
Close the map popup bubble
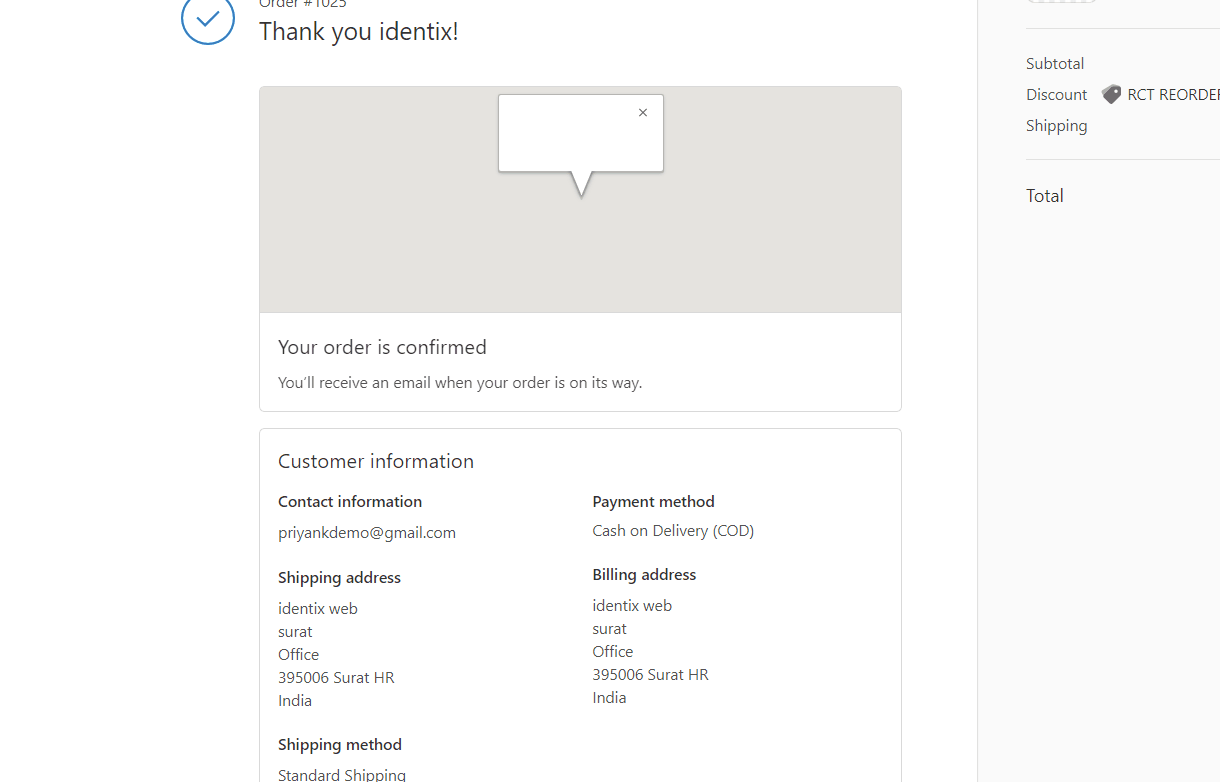point(643,113)
